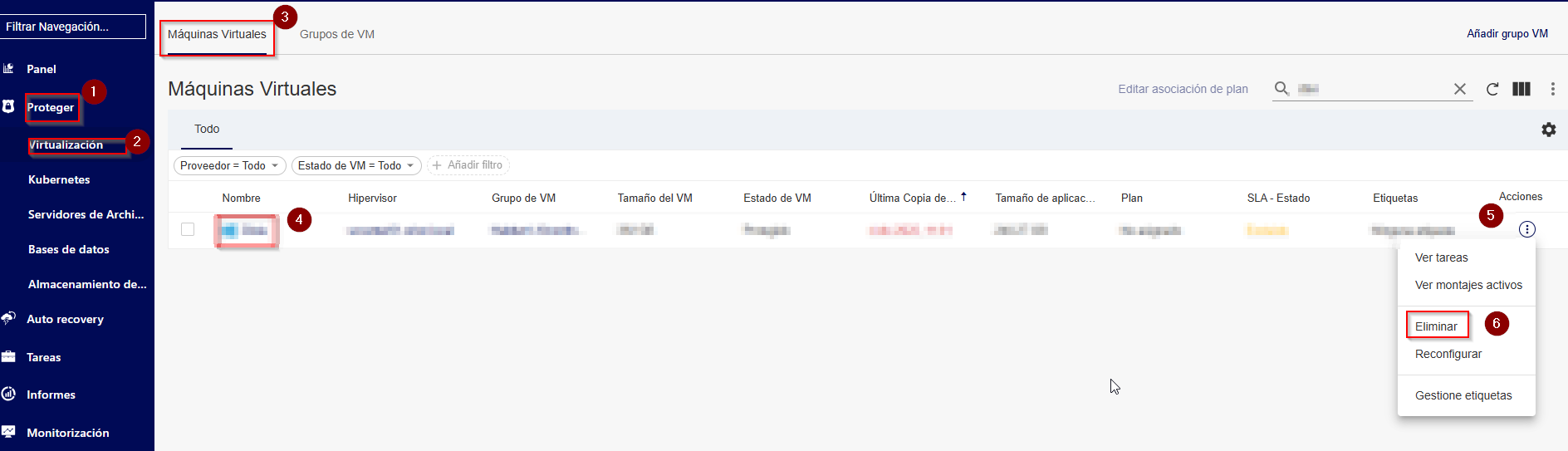The height and width of the screenshot is (451, 1568).
Task: Expand the Estado de VM filter
Action: click(355, 165)
